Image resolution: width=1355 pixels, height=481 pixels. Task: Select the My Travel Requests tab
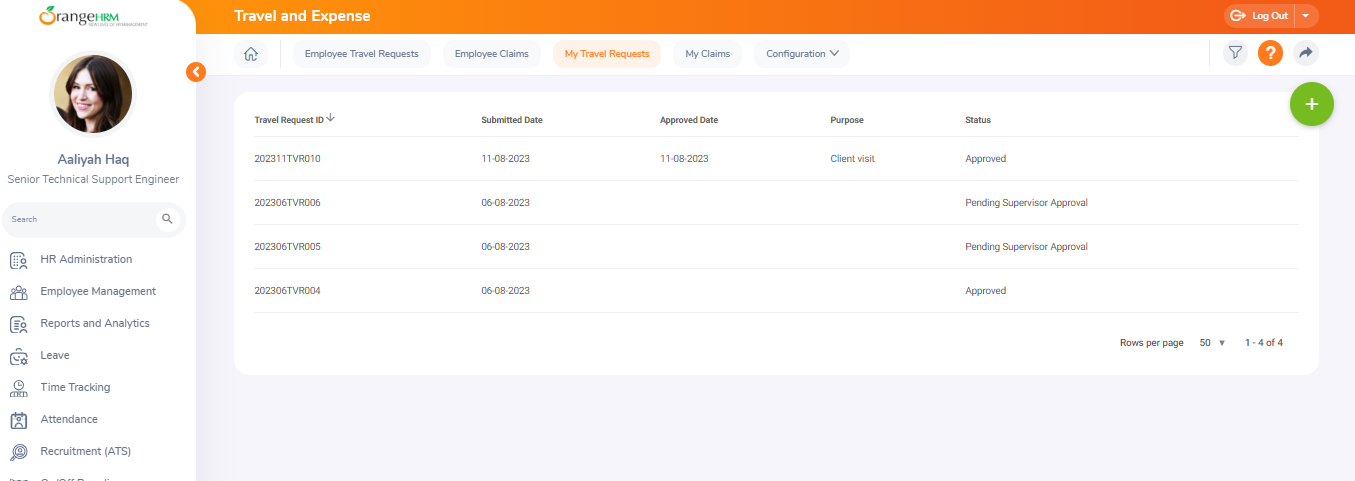(x=607, y=54)
